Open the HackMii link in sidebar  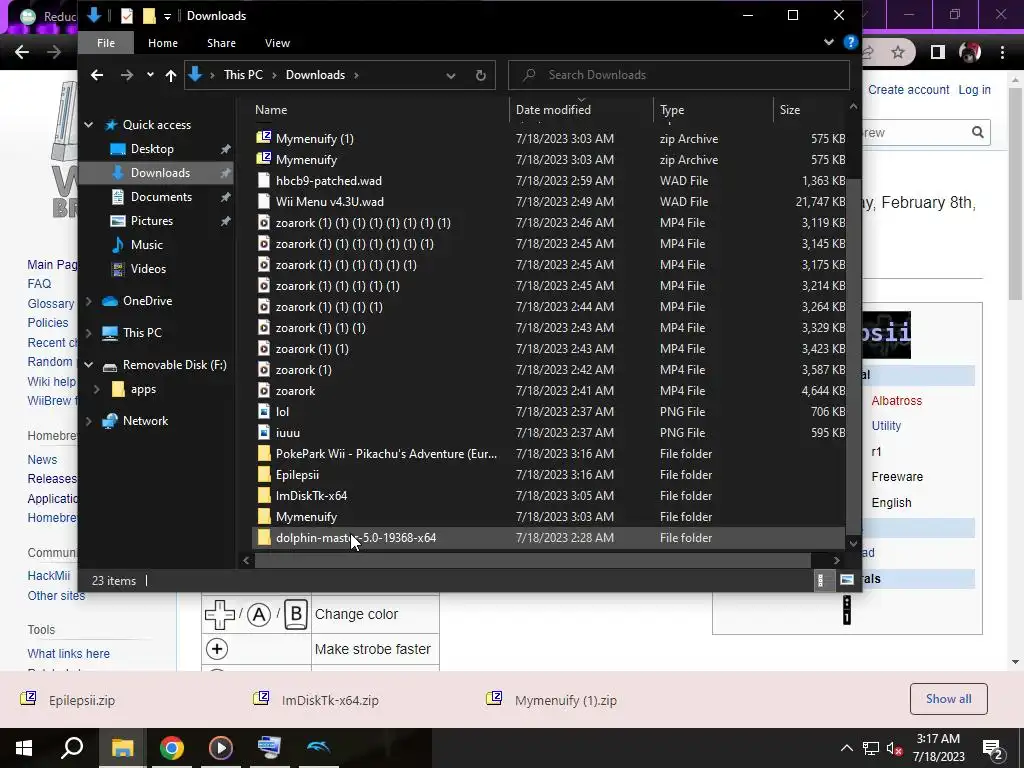click(x=48, y=576)
